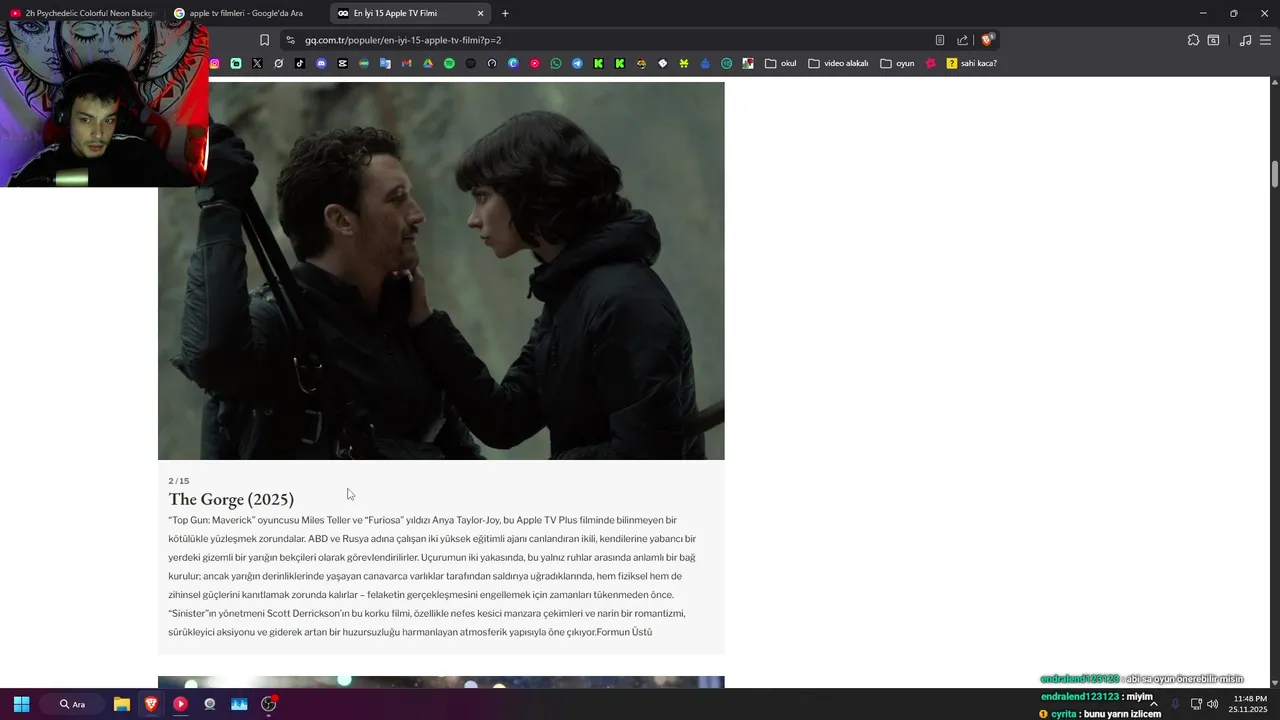Open the pink icon bookmark before 'sahi kaca?'

click(x=931, y=63)
